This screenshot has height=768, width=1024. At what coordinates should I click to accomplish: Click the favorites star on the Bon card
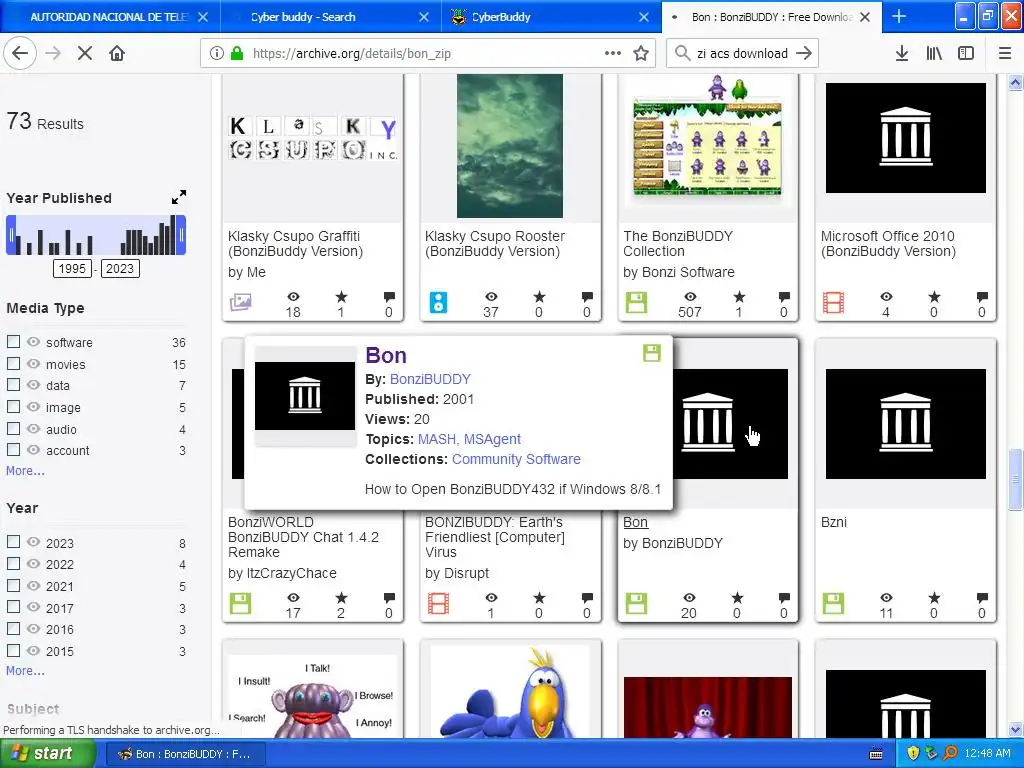click(737, 598)
